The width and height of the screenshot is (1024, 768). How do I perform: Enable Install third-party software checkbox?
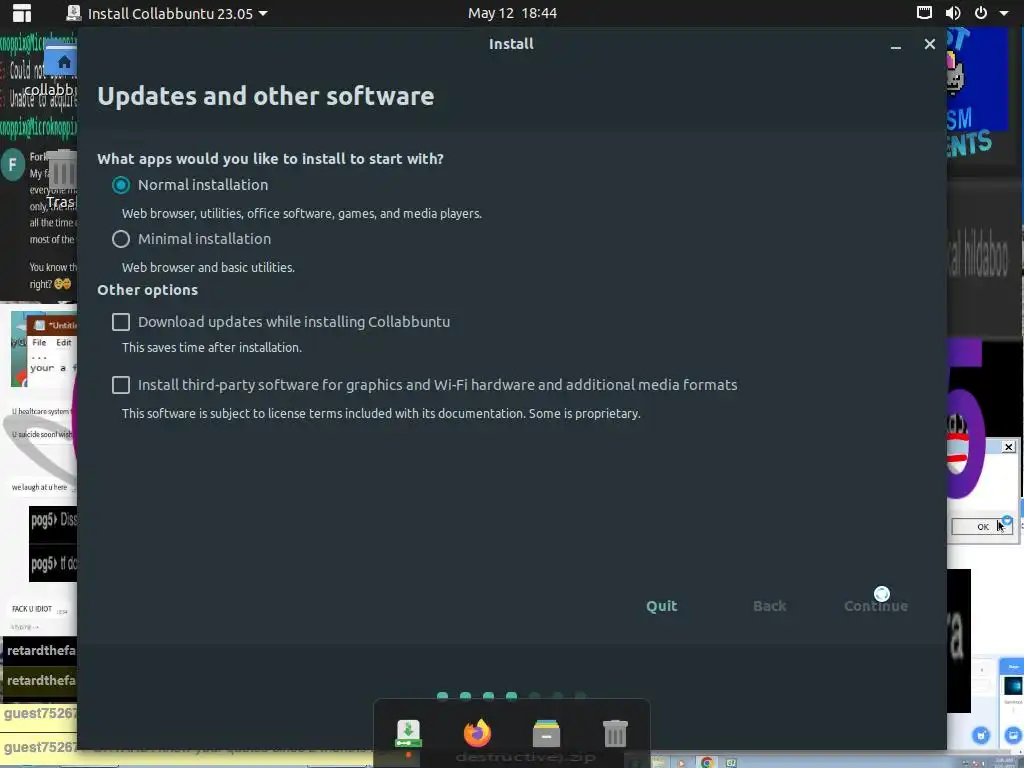click(121, 385)
